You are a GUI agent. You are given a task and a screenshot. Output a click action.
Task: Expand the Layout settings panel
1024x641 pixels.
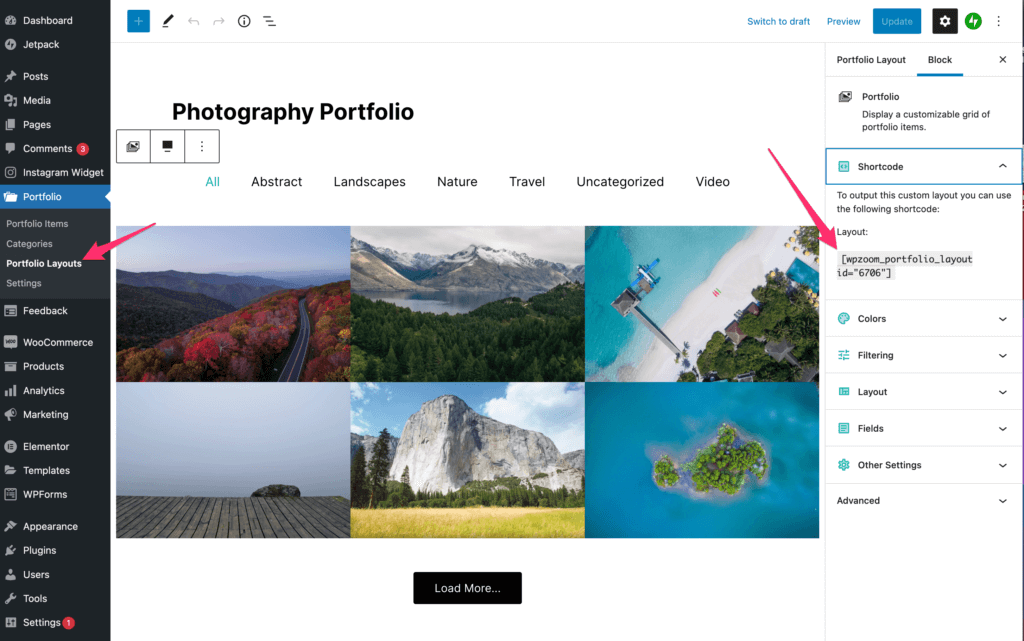click(x=923, y=392)
